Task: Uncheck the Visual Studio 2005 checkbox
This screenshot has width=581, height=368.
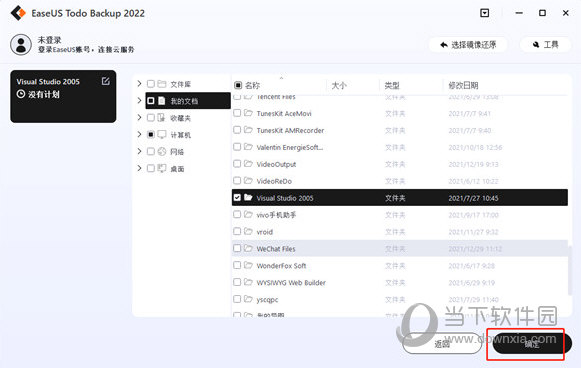Action: (237, 198)
